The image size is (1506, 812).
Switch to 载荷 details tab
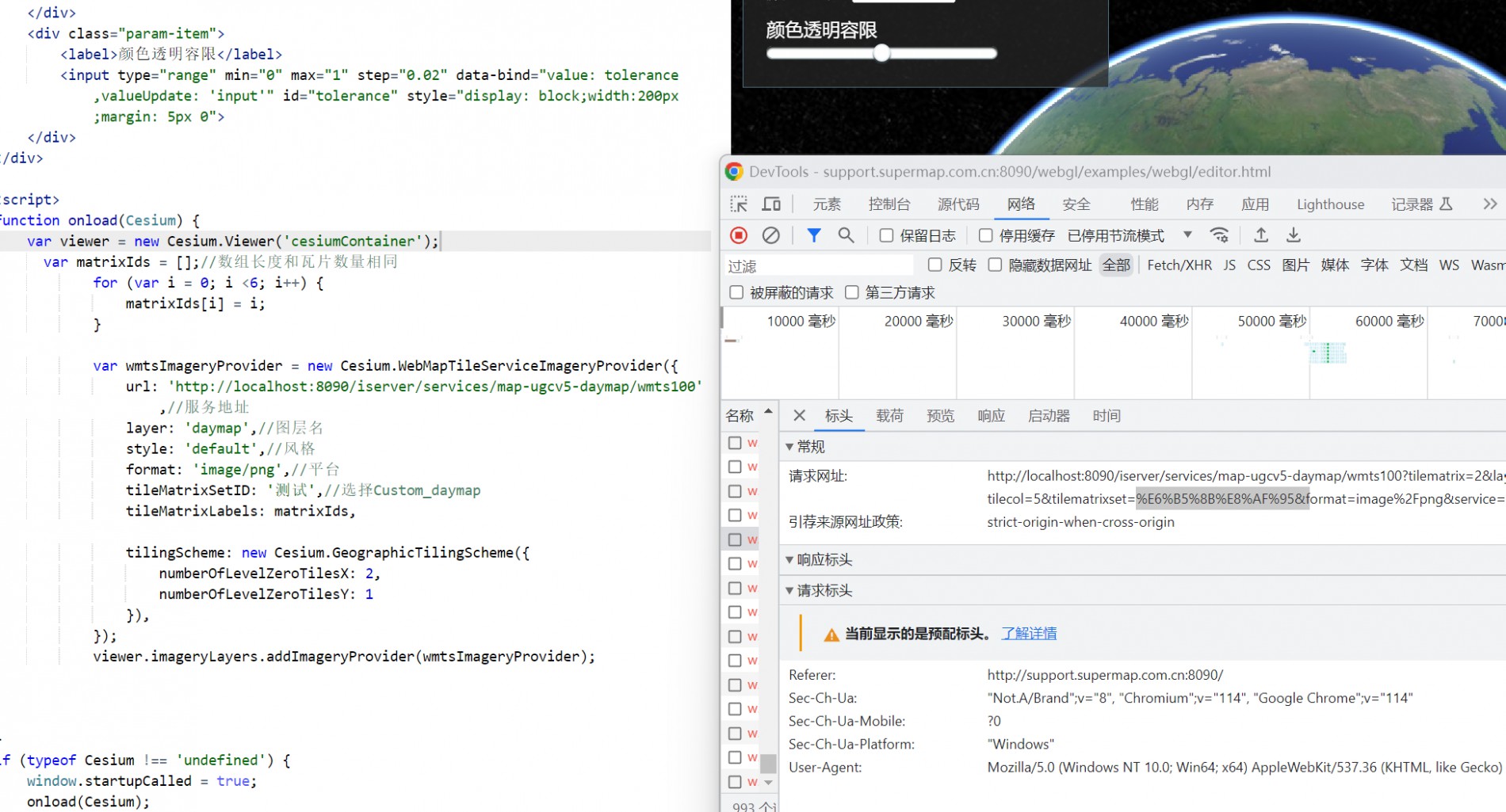click(x=889, y=416)
